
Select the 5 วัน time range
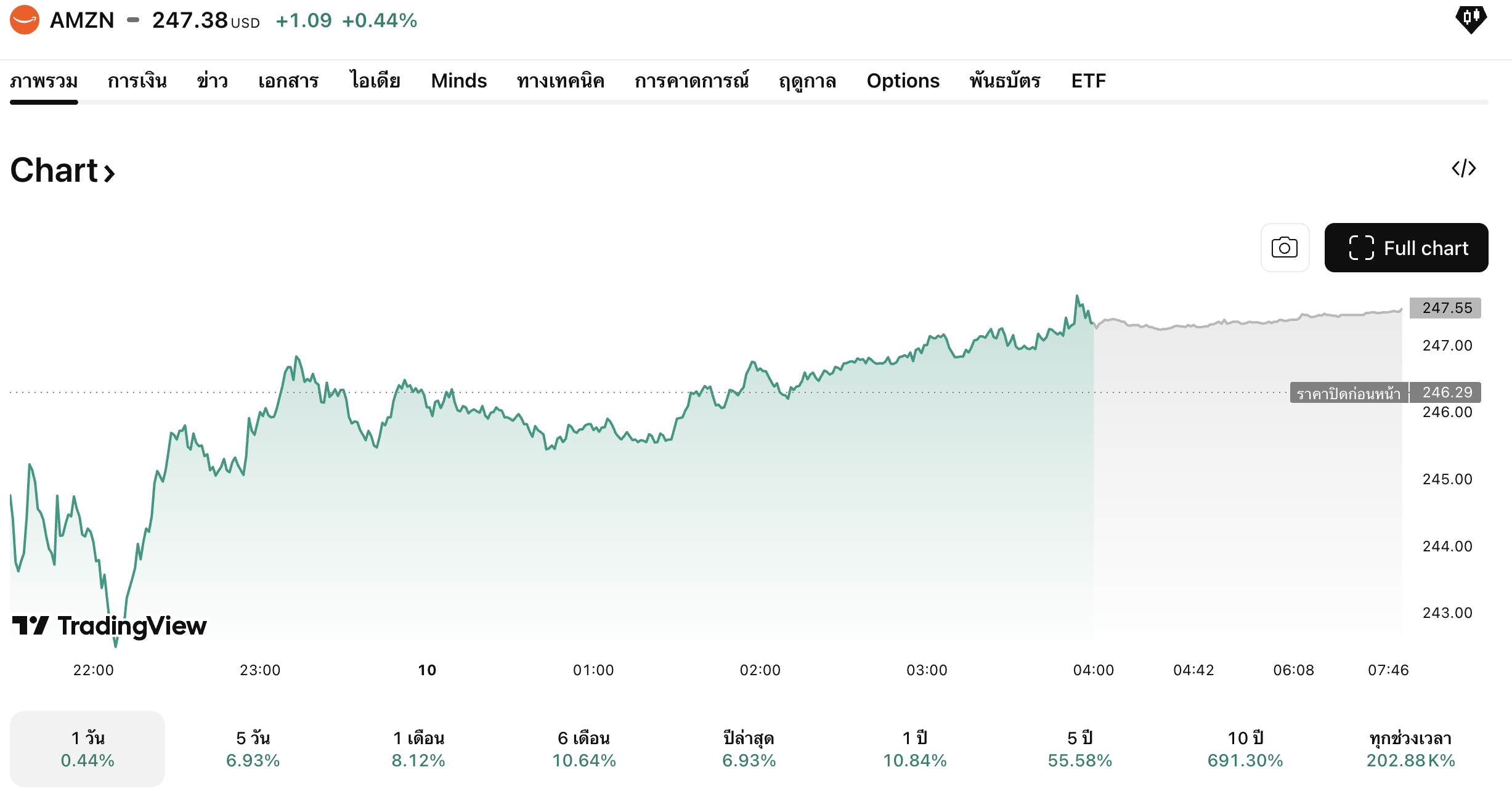tap(253, 748)
